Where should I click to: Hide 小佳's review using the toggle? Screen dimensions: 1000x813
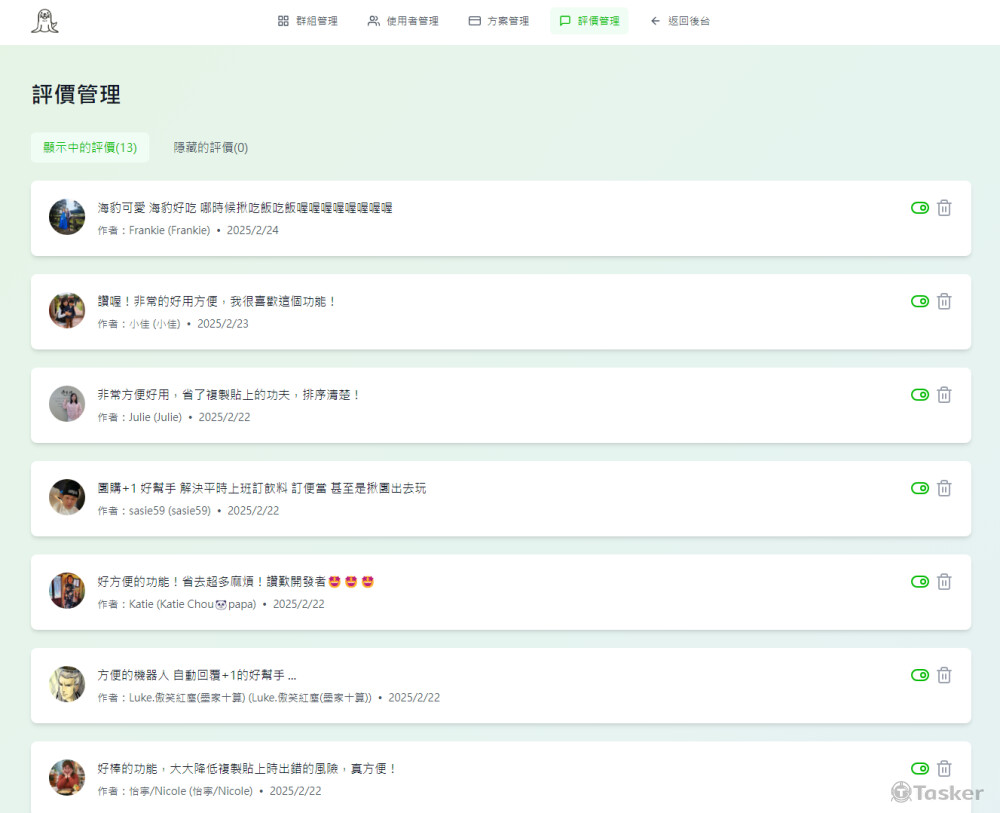coord(920,301)
